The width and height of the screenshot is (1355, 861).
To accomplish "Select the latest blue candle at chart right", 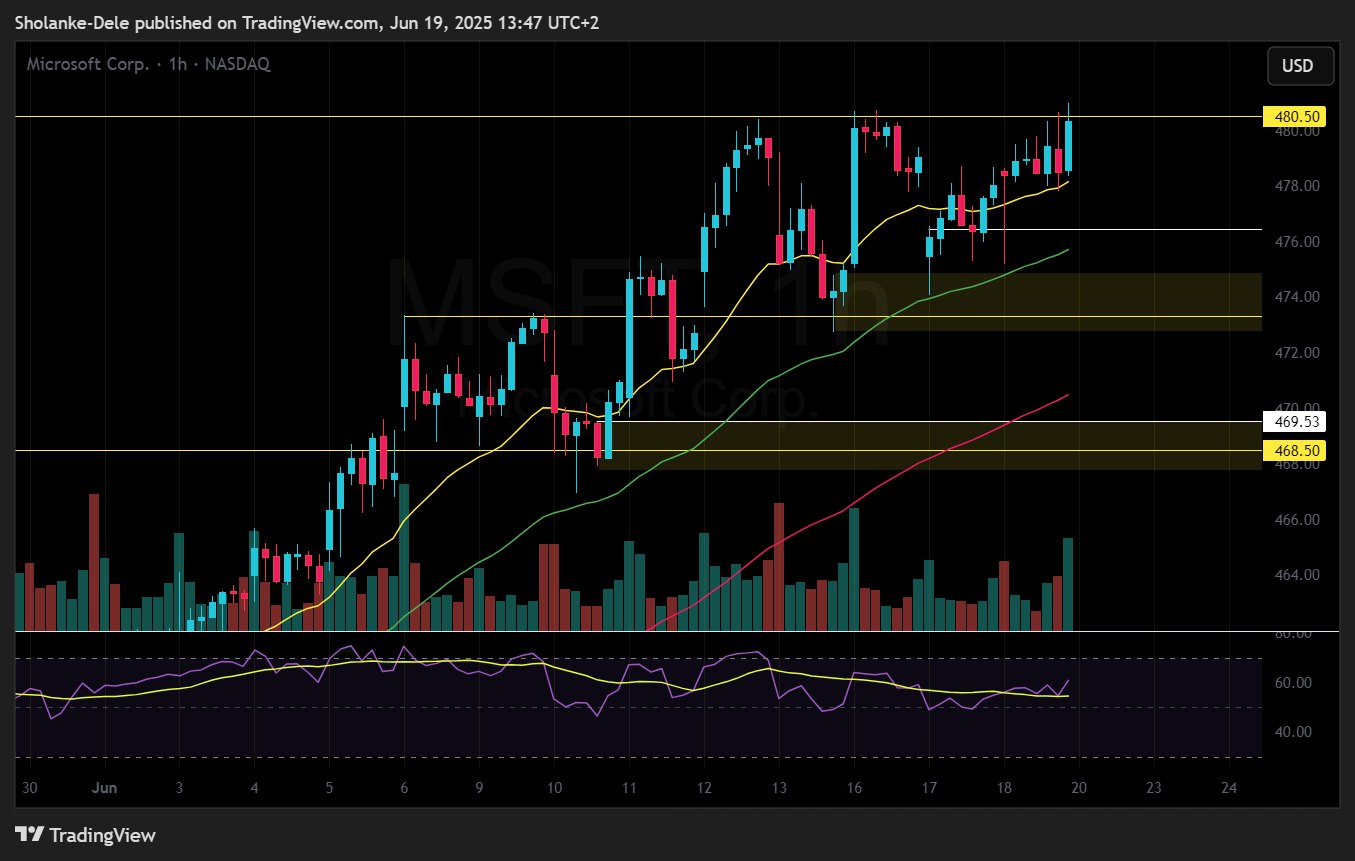I will [1069, 146].
